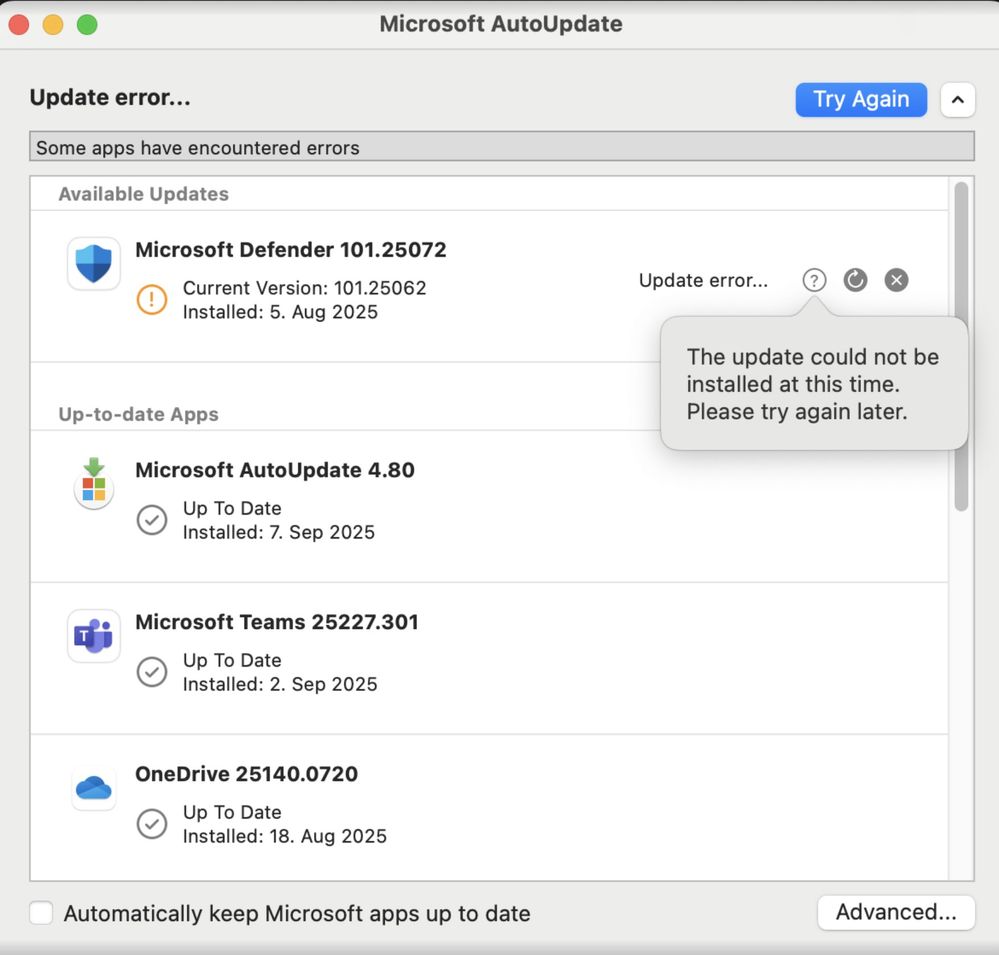Click the OneDrive cloud icon
999x955 pixels.
[94, 787]
